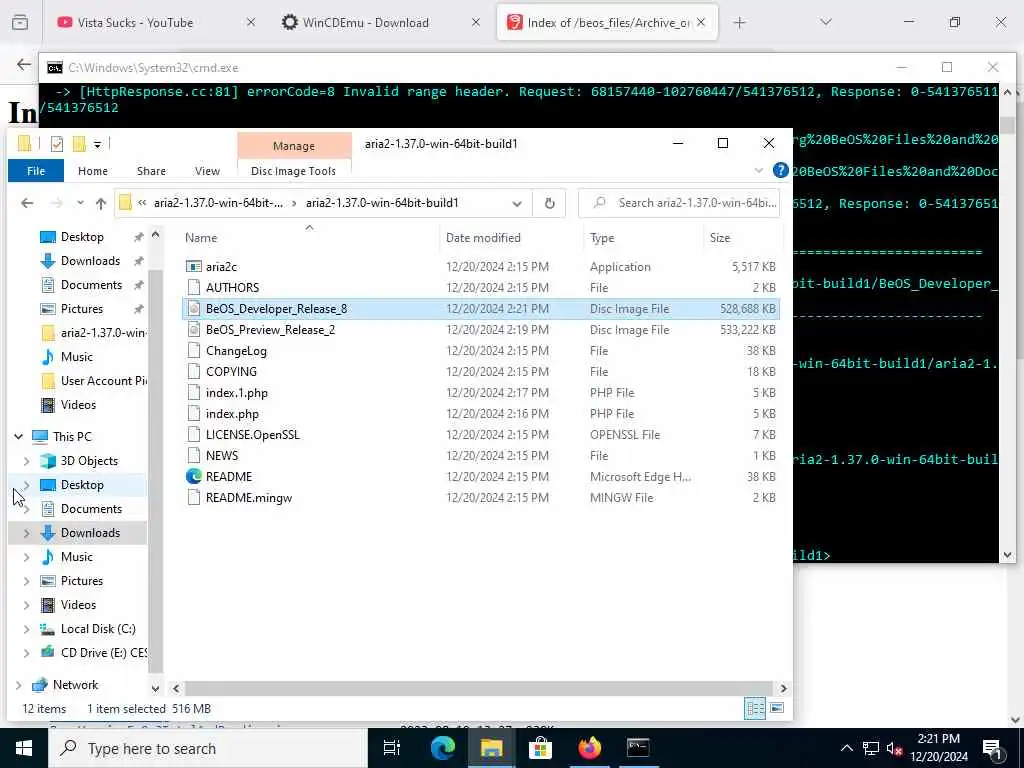The width and height of the screenshot is (1024, 768).
Task: Select the LICENSE.OpenSSL file
Action: click(x=253, y=435)
